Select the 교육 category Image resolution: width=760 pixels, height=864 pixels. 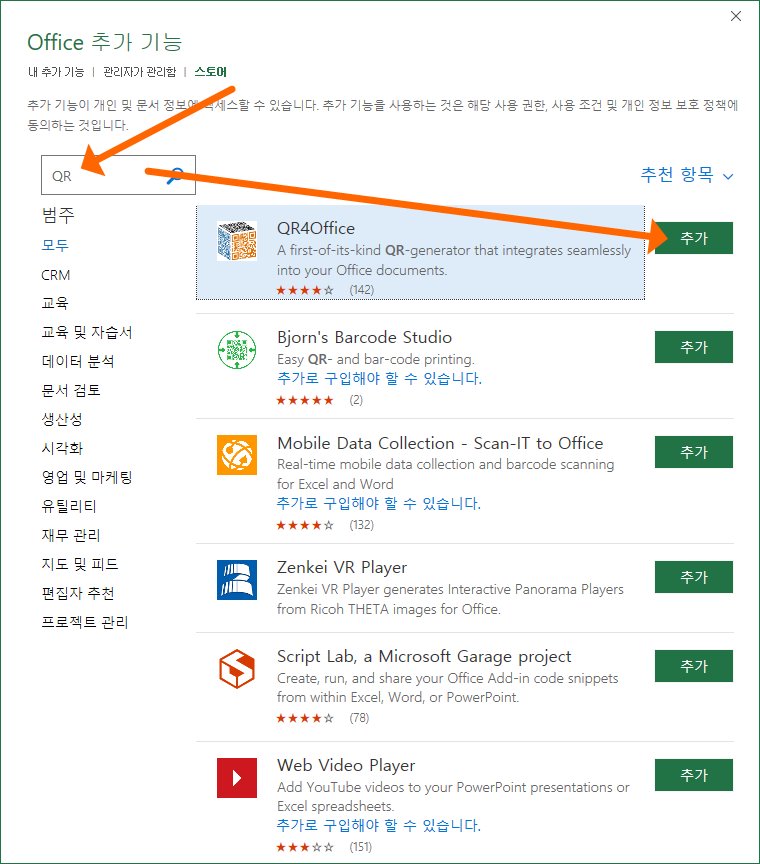click(55, 303)
